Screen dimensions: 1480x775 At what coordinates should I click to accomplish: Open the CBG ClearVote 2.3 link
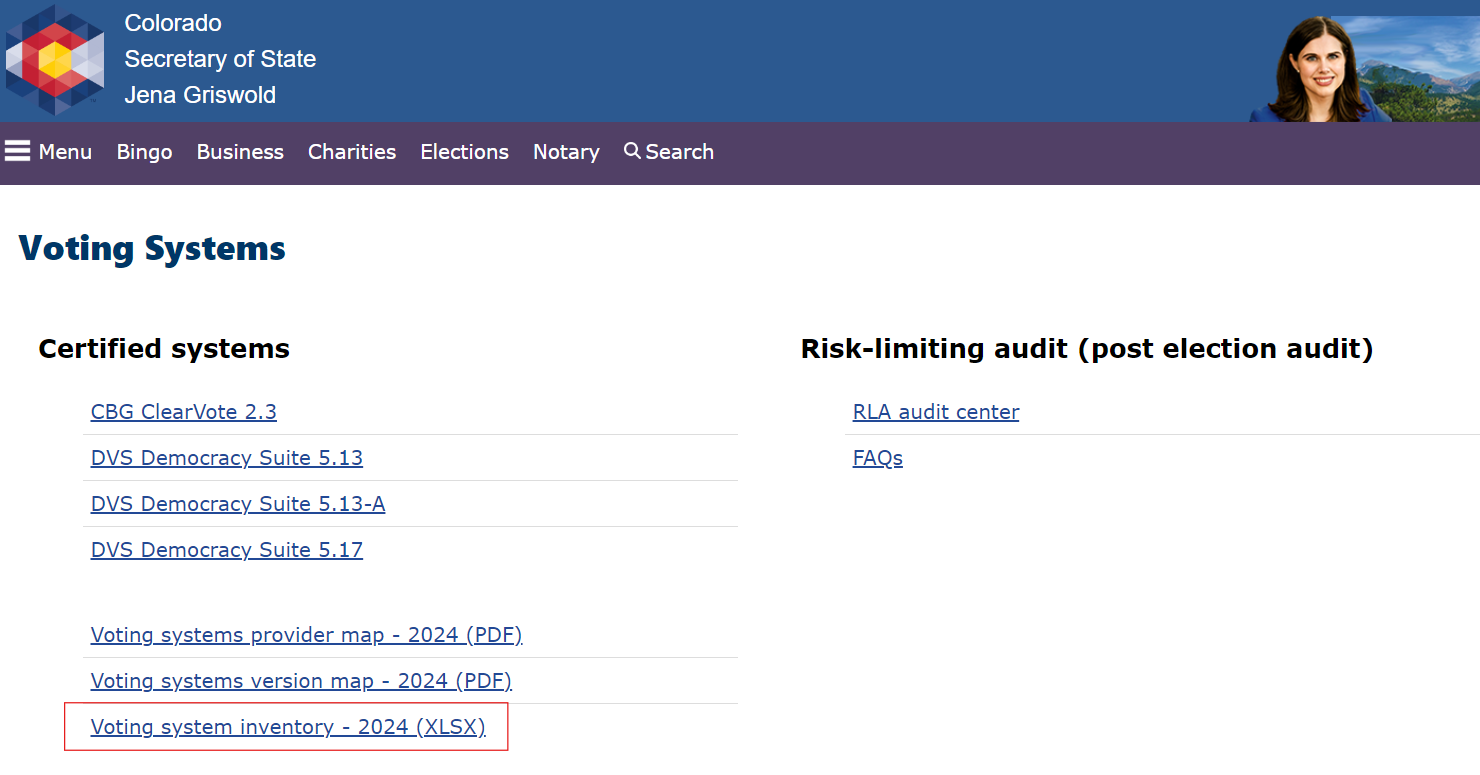[x=184, y=412]
